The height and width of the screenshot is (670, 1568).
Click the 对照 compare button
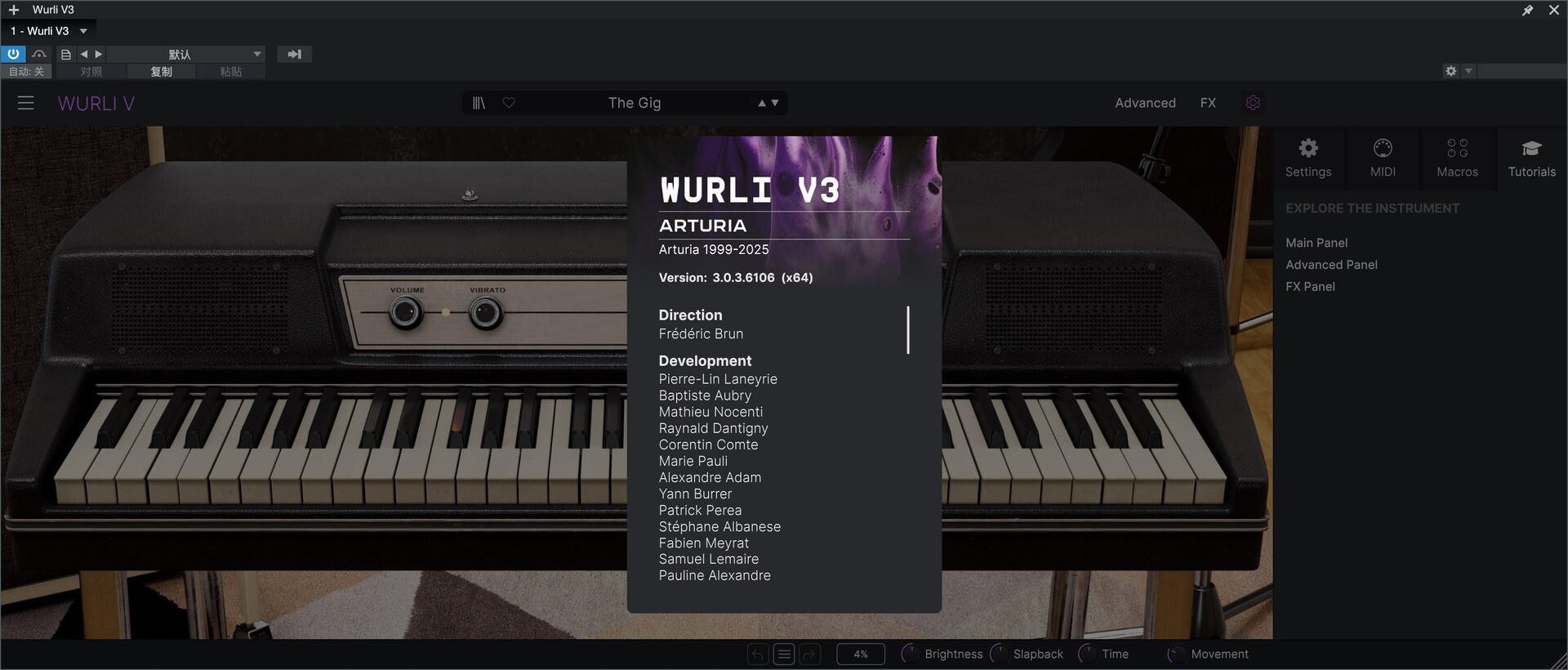[91, 72]
